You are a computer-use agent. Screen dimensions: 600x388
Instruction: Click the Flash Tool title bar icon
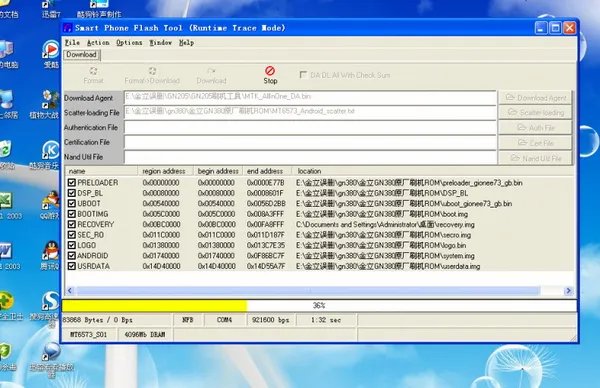(68, 28)
